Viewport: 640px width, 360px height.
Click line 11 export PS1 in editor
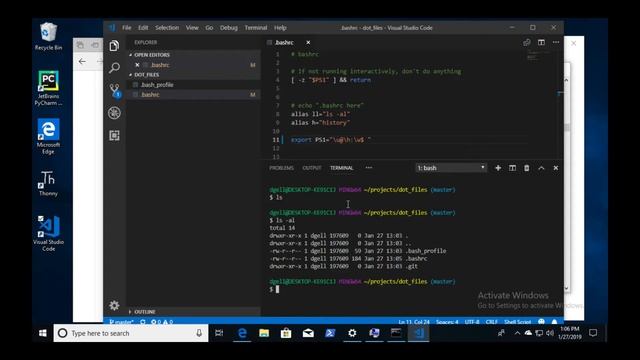331,140
